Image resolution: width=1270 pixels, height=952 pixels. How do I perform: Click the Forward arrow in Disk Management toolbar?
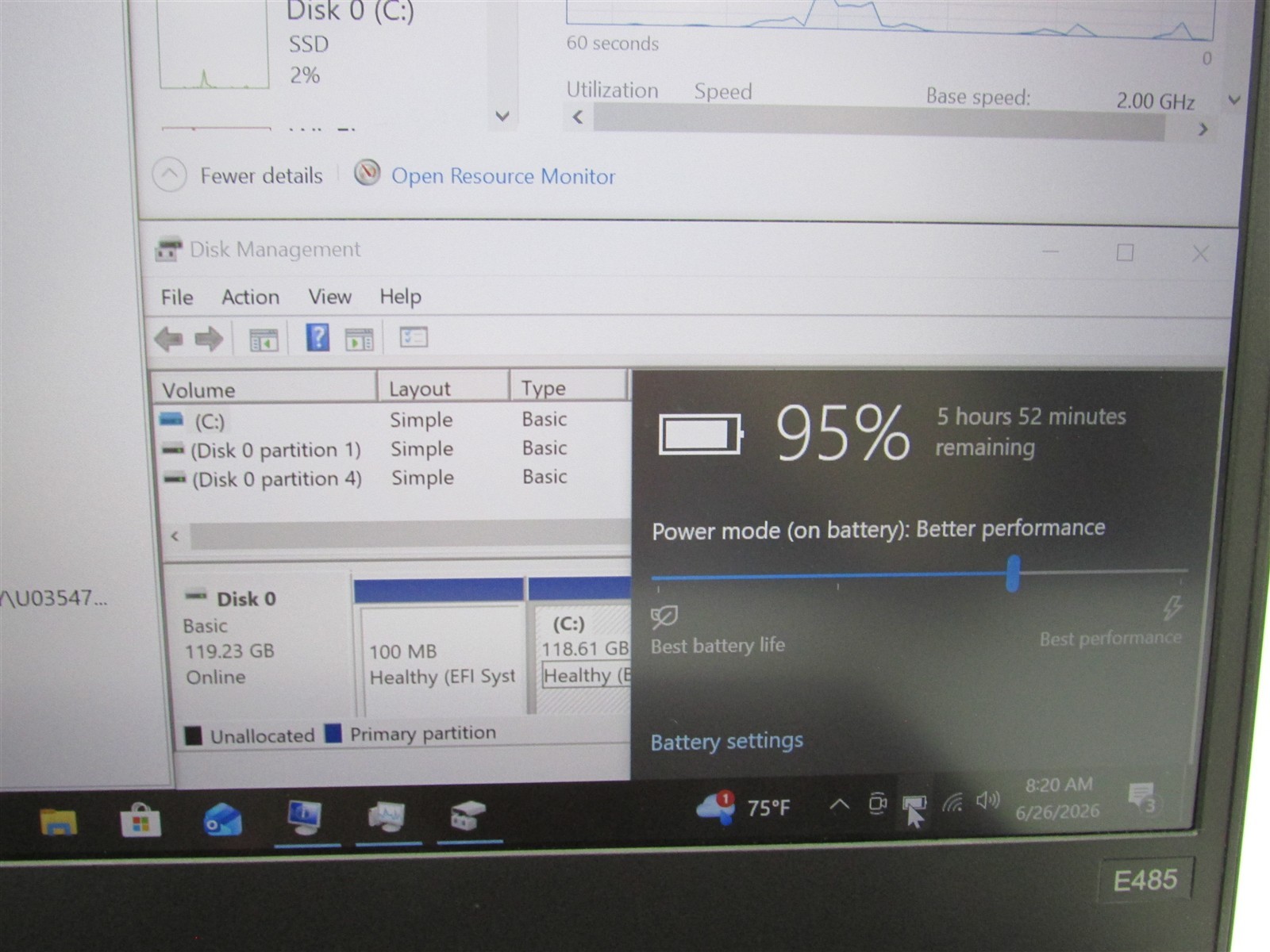(209, 340)
